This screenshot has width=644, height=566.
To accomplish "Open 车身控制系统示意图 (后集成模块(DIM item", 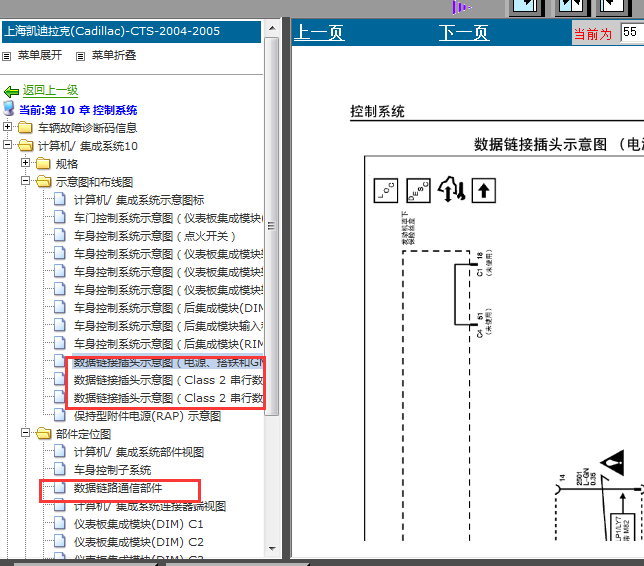I will [x=168, y=308].
